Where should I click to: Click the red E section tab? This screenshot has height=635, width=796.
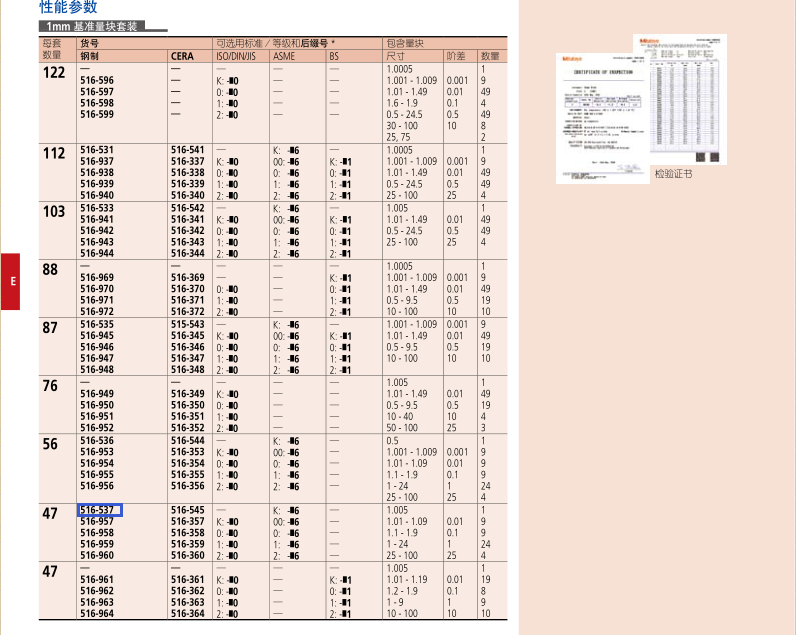pyautogui.click(x=10, y=281)
